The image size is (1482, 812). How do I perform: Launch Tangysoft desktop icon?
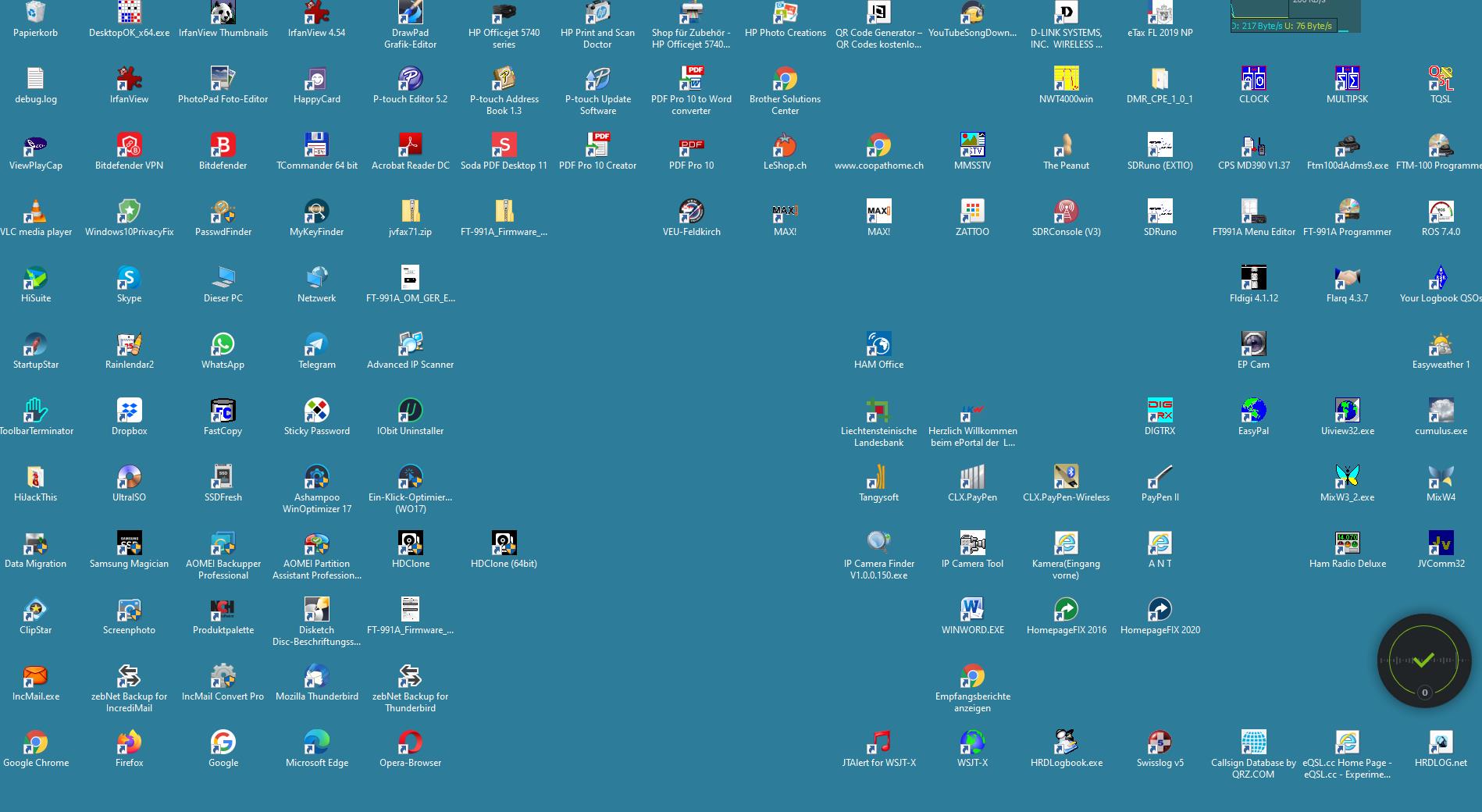click(879, 477)
